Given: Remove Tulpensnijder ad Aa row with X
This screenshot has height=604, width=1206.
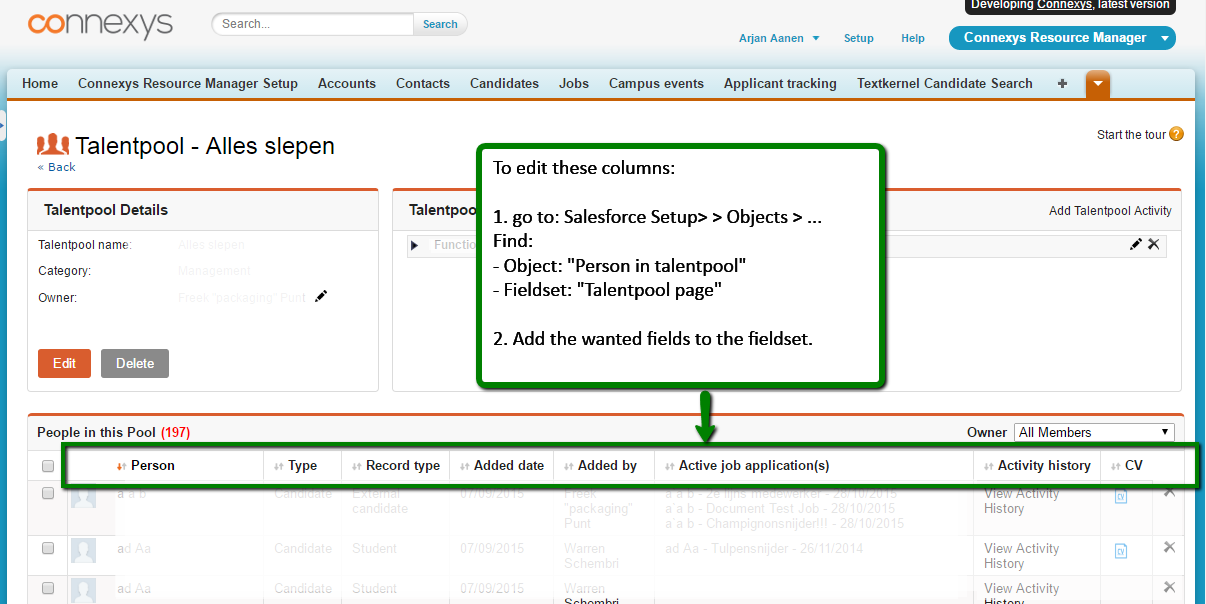Looking at the screenshot, I should 1169,547.
